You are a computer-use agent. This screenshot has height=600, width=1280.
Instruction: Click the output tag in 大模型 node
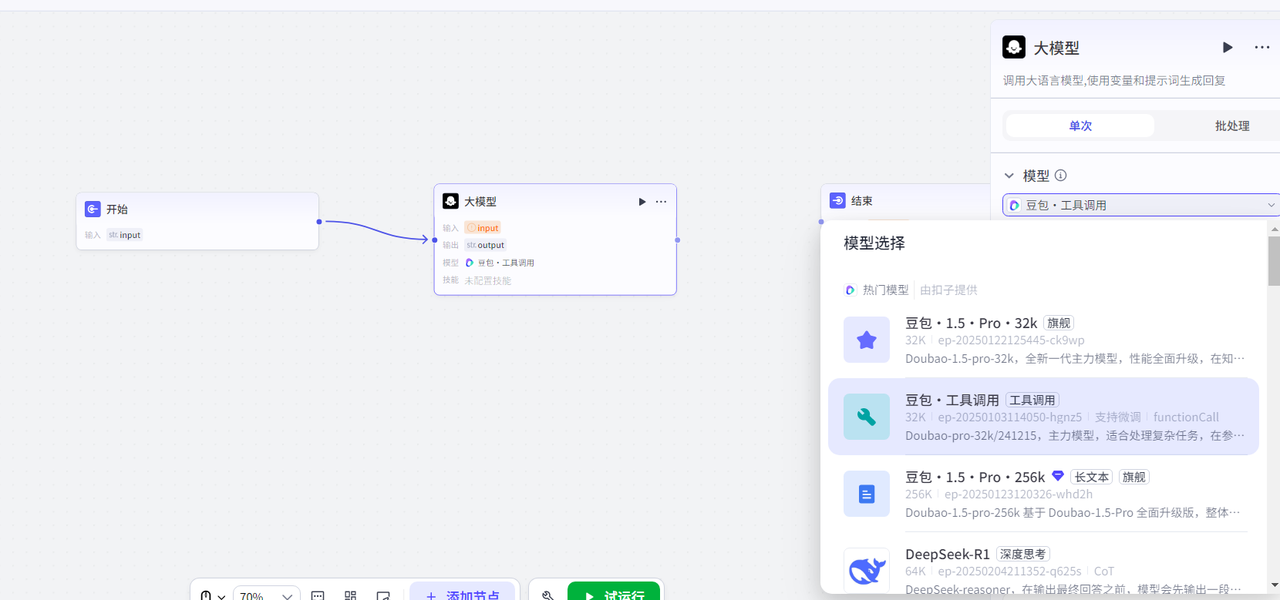point(485,245)
